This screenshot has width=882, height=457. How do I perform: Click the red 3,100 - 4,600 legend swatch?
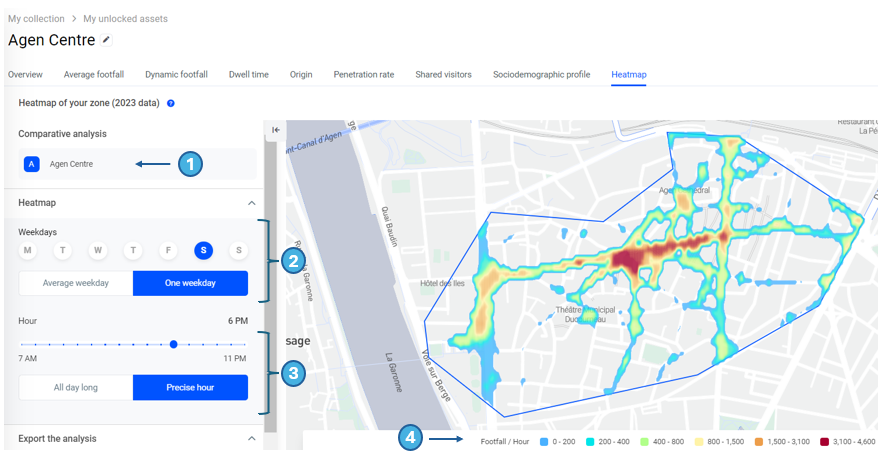823,441
